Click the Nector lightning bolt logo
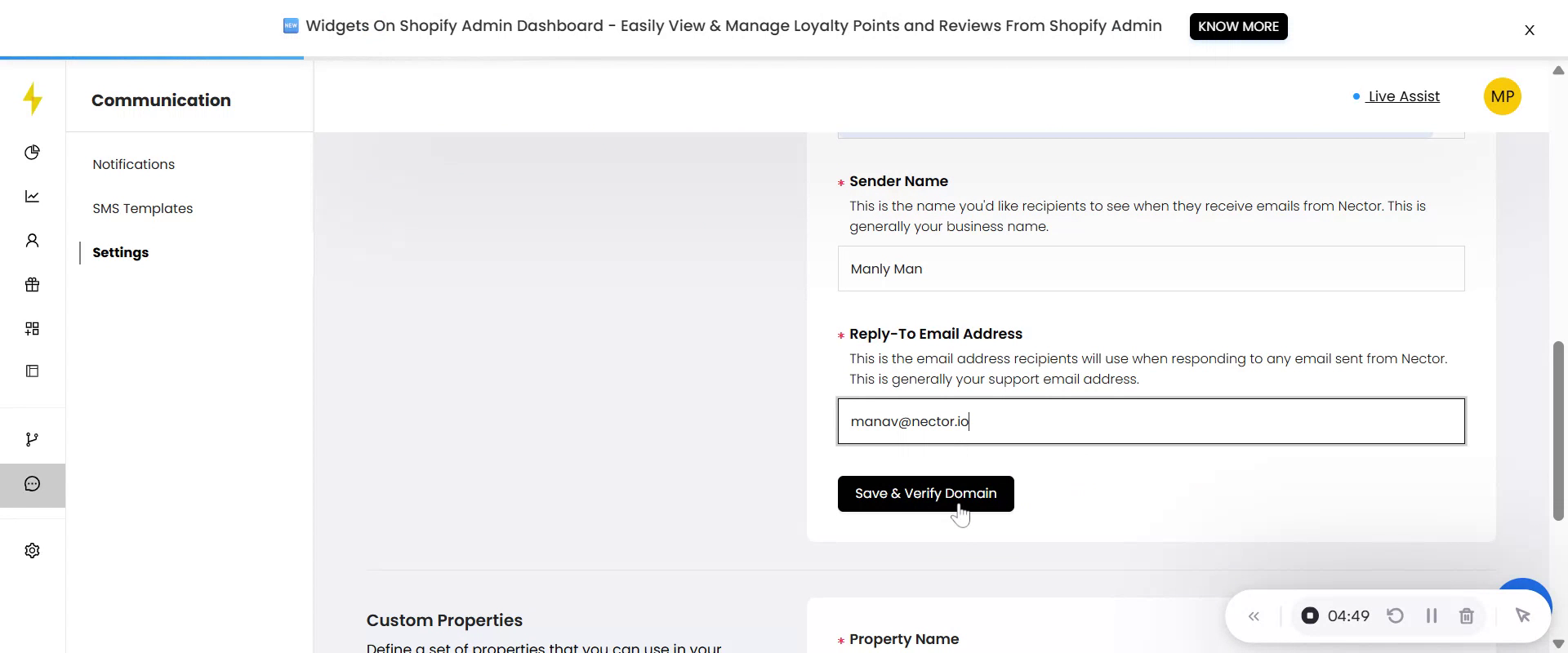The image size is (1568, 653). (33, 99)
